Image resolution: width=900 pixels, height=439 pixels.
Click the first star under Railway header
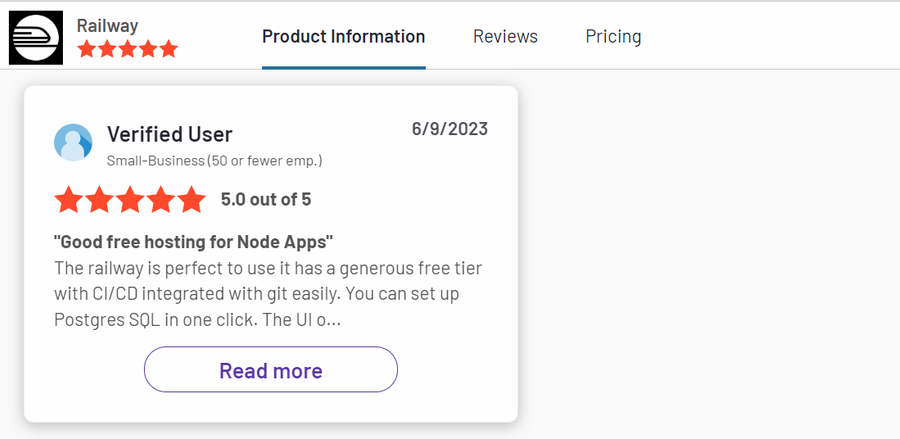(87, 49)
